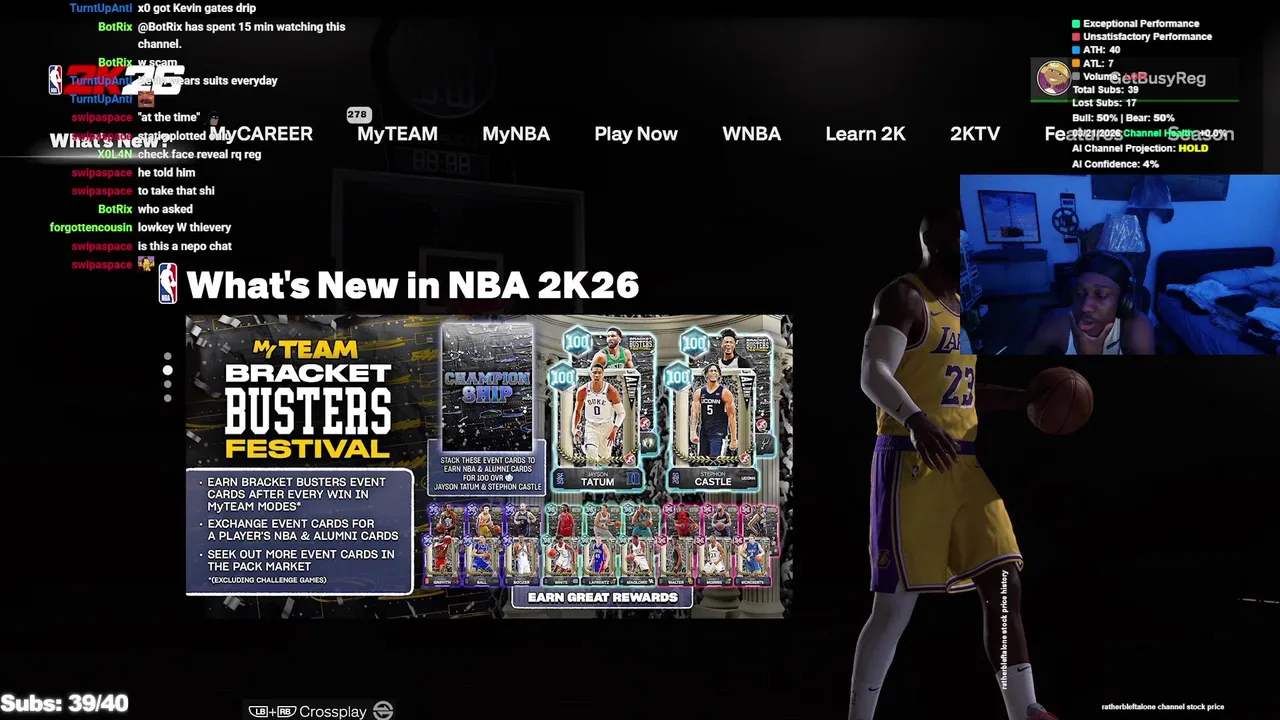Click BotRix's '15 min watching' chat message

[x=241, y=35]
